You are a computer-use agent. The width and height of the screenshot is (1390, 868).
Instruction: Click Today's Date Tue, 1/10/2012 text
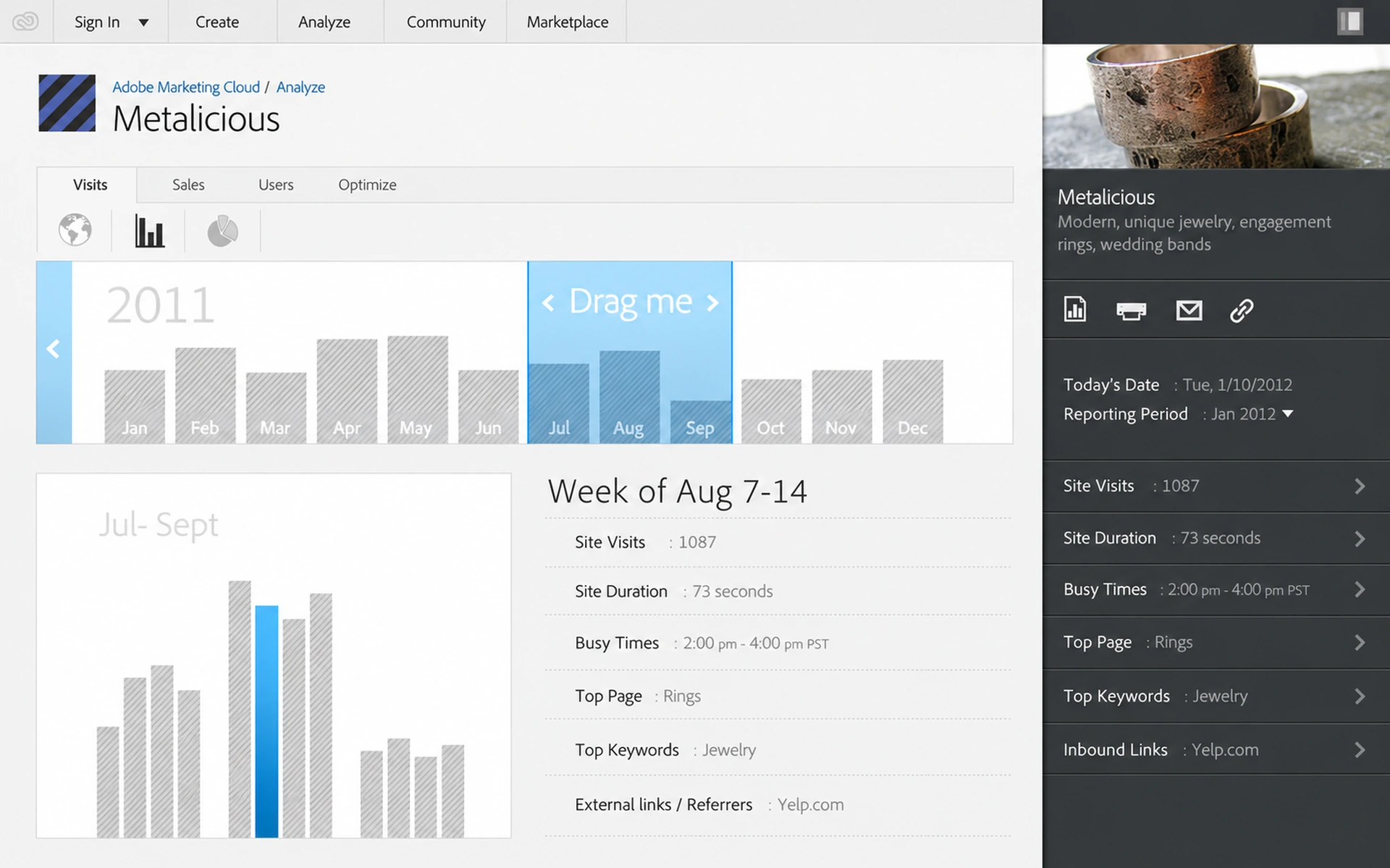(1178, 384)
